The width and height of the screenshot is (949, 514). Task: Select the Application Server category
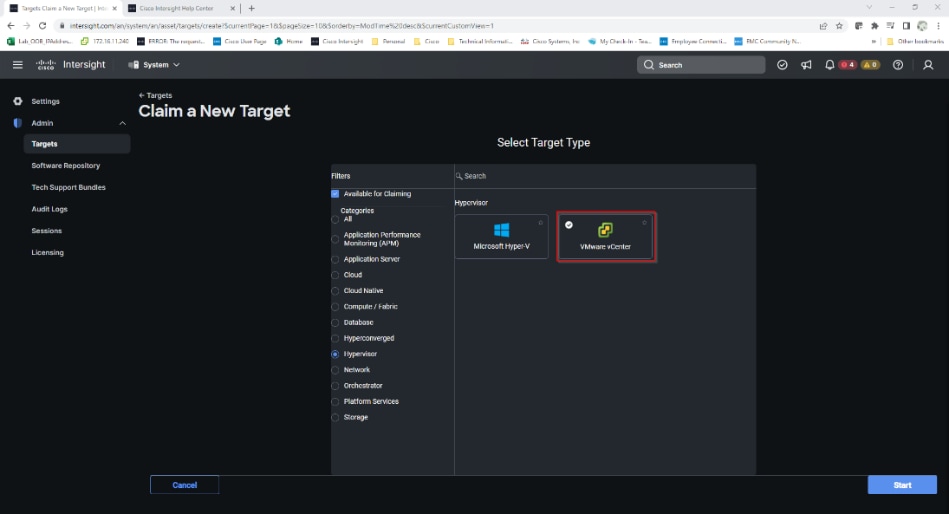tap(335, 259)
